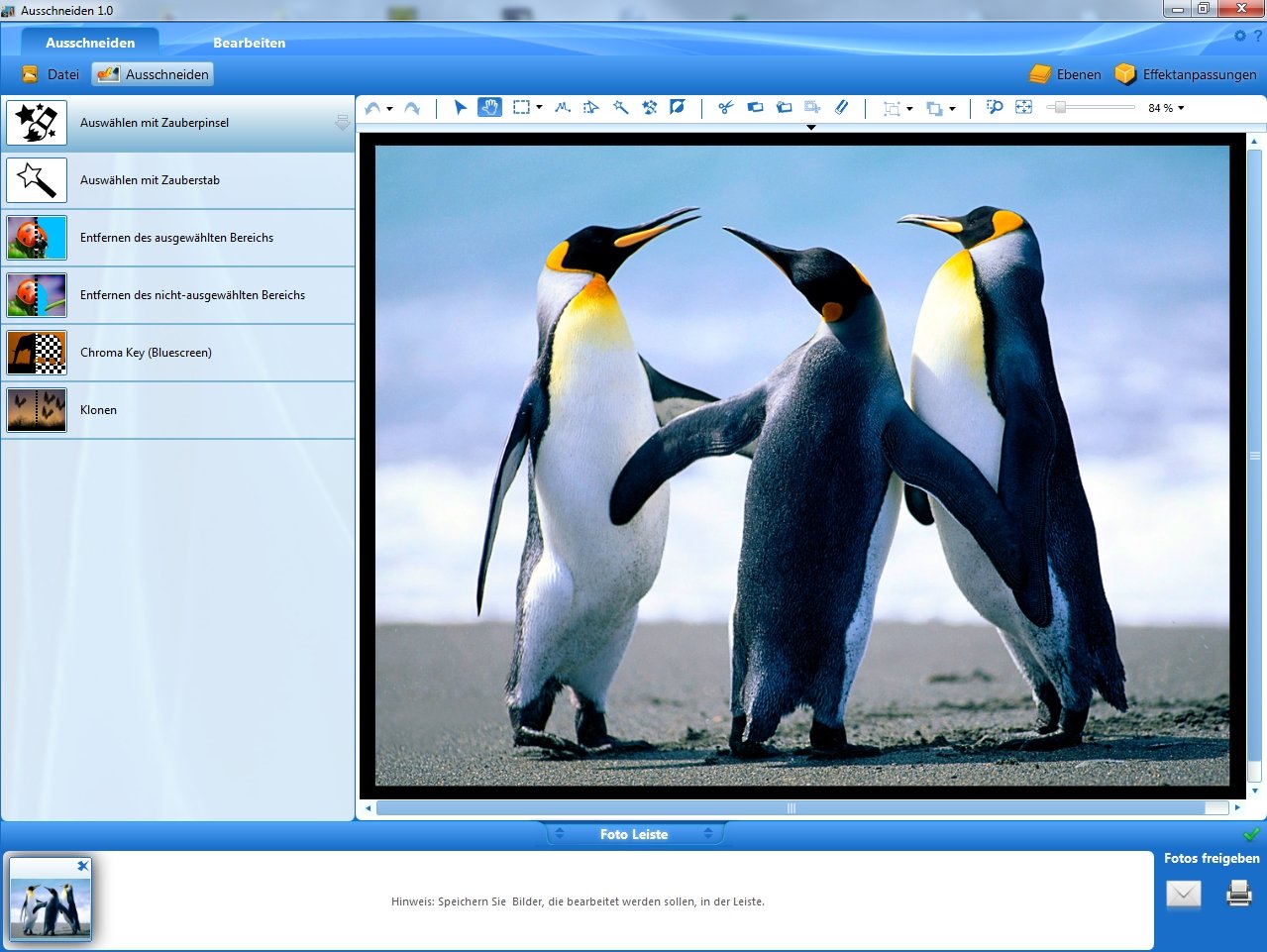Viewport: 1267px width, 952px height.
Task: Open rectangle selection tool dropdown arrow
Action: (539, 108)
